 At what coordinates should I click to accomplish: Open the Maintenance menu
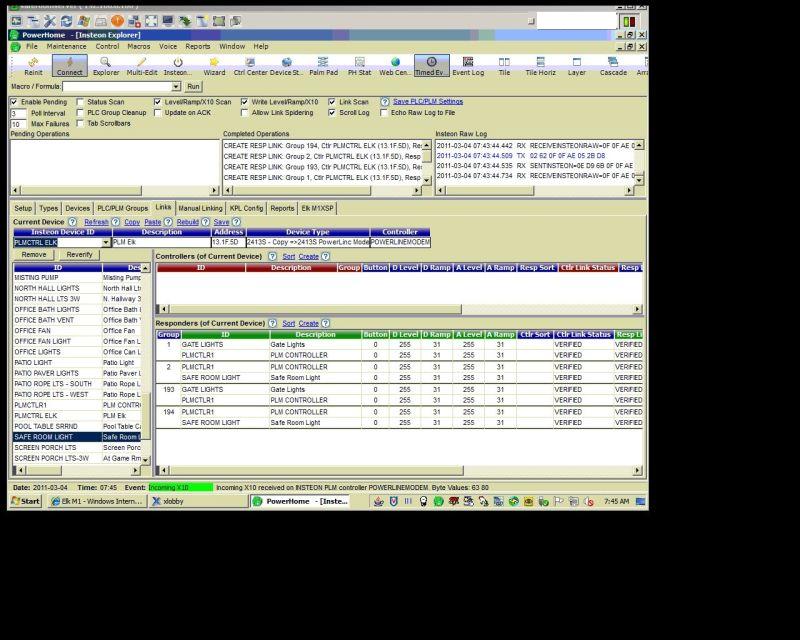(x=66, y=46)
